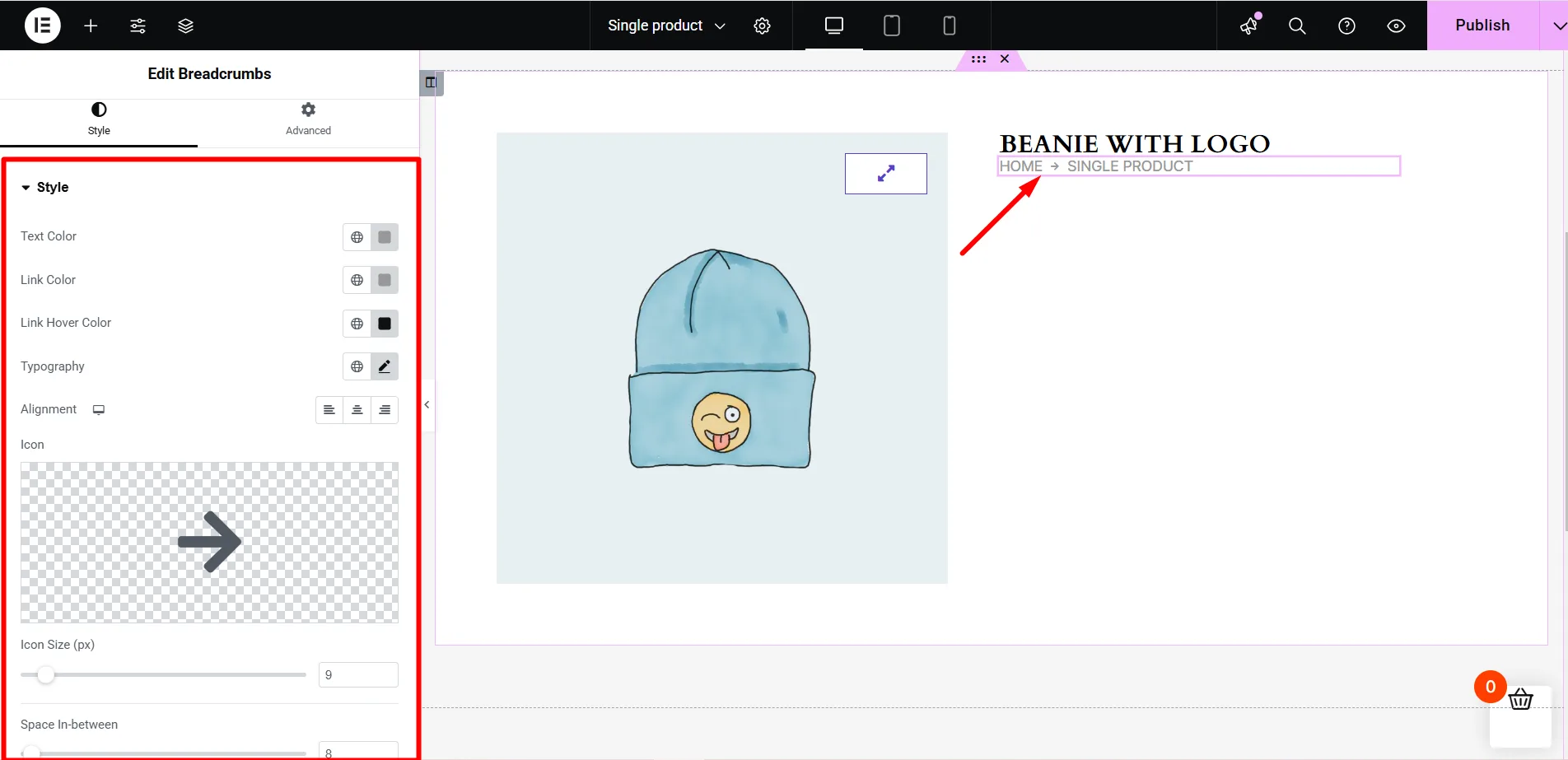Open the Single product template dropdown
This screenshot has height=760, width=1568.
(x=664, y=25)
